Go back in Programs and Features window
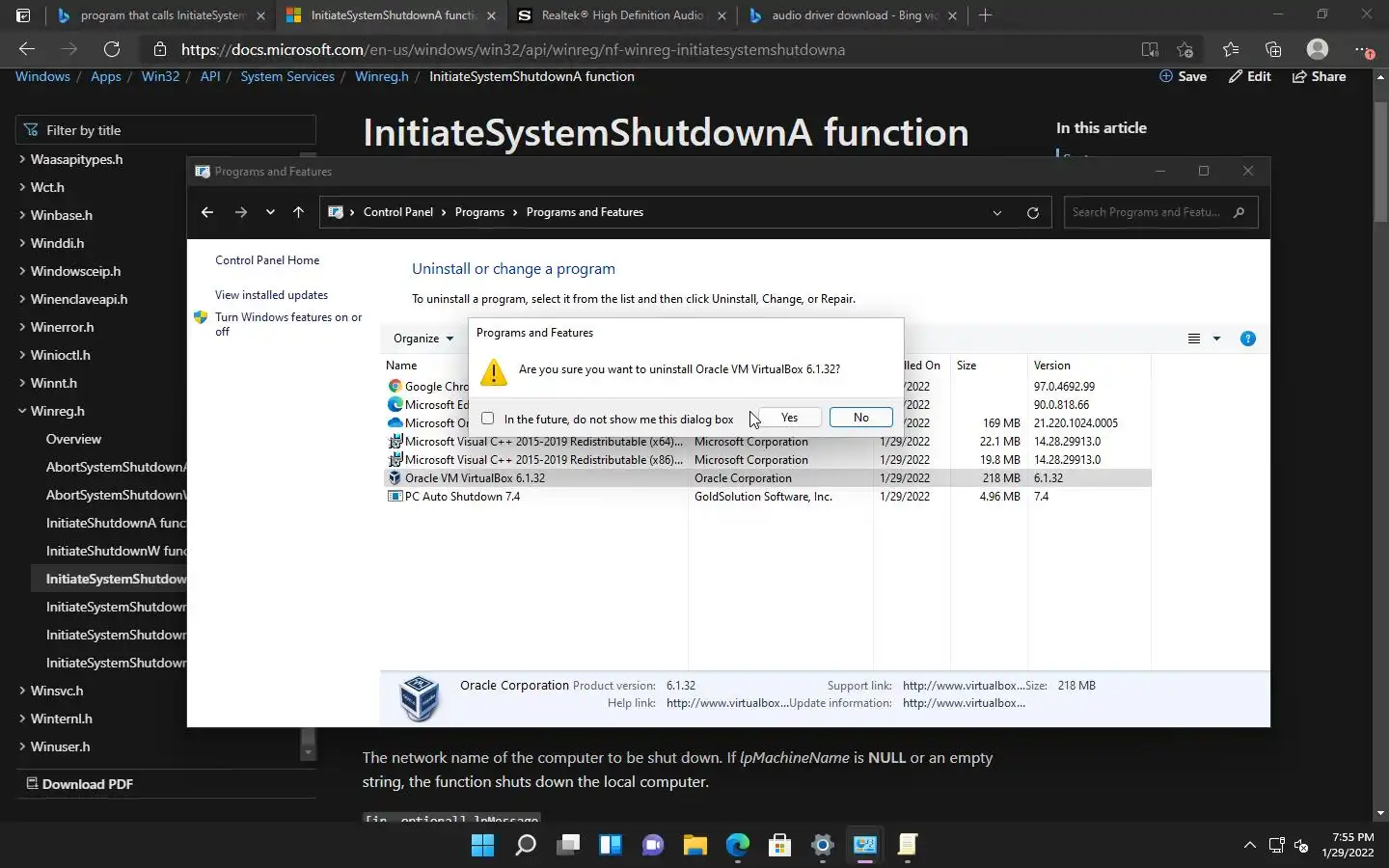 (207, 212)
